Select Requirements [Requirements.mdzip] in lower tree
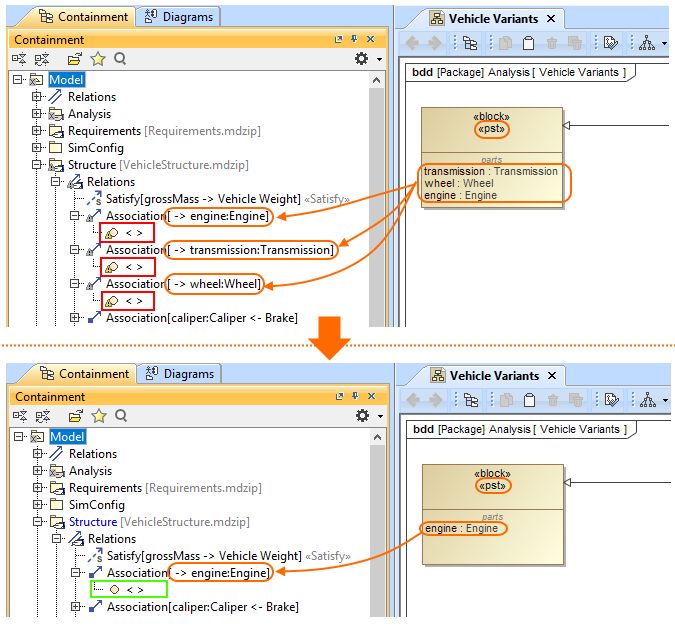Screen dimensions: 675x627 [x=155, y=487]
